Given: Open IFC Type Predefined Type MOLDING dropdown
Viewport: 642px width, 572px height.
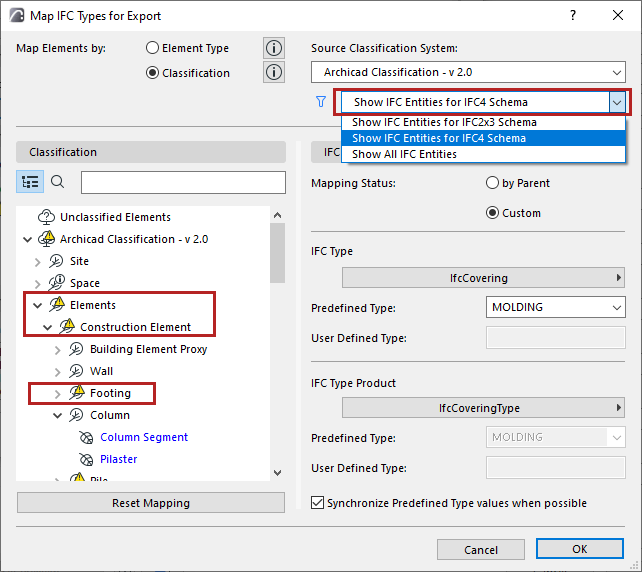Looking at the screenshot, I should 556,307.
